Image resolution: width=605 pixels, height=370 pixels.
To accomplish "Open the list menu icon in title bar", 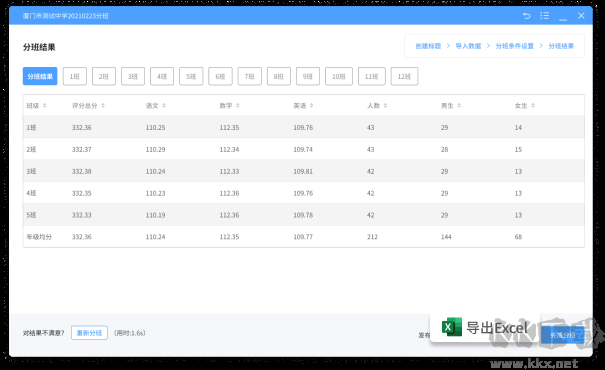I will (x=544, y=16).
